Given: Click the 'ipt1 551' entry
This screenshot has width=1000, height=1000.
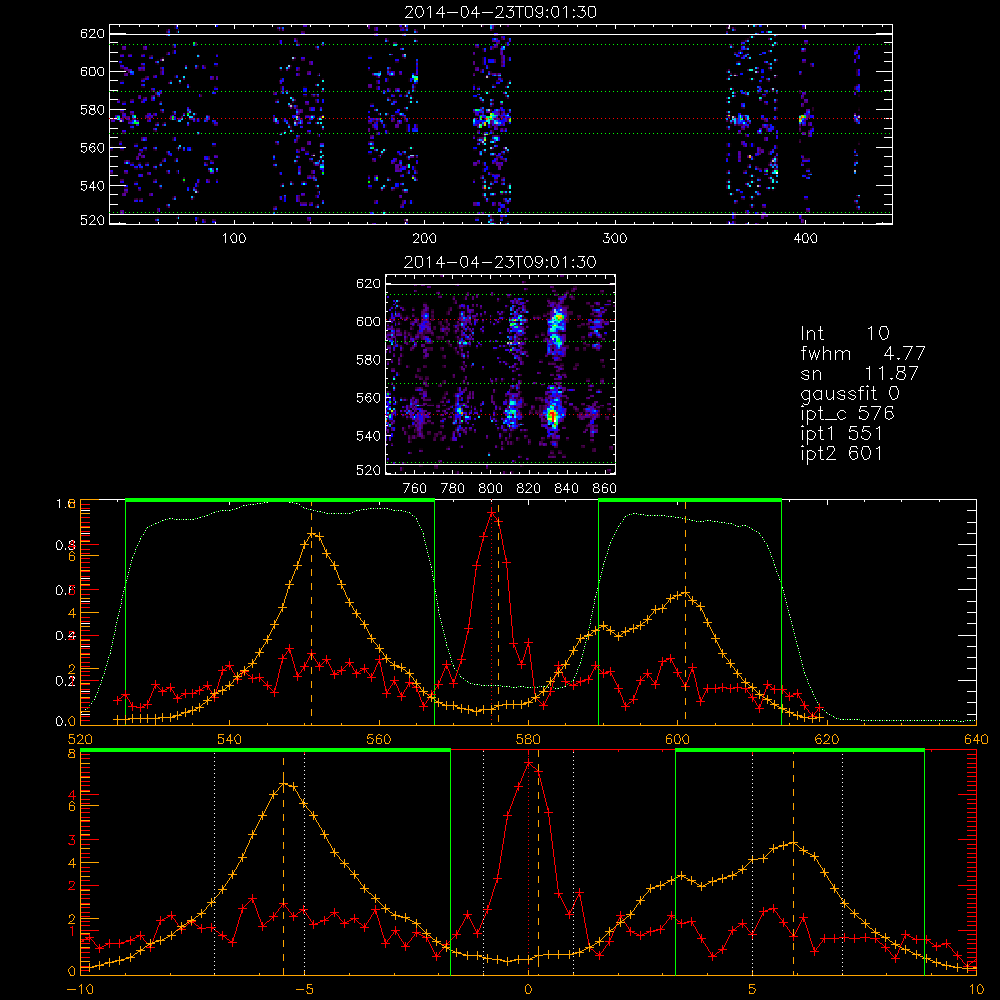Looking at the screenshot, I should point(841,434).
